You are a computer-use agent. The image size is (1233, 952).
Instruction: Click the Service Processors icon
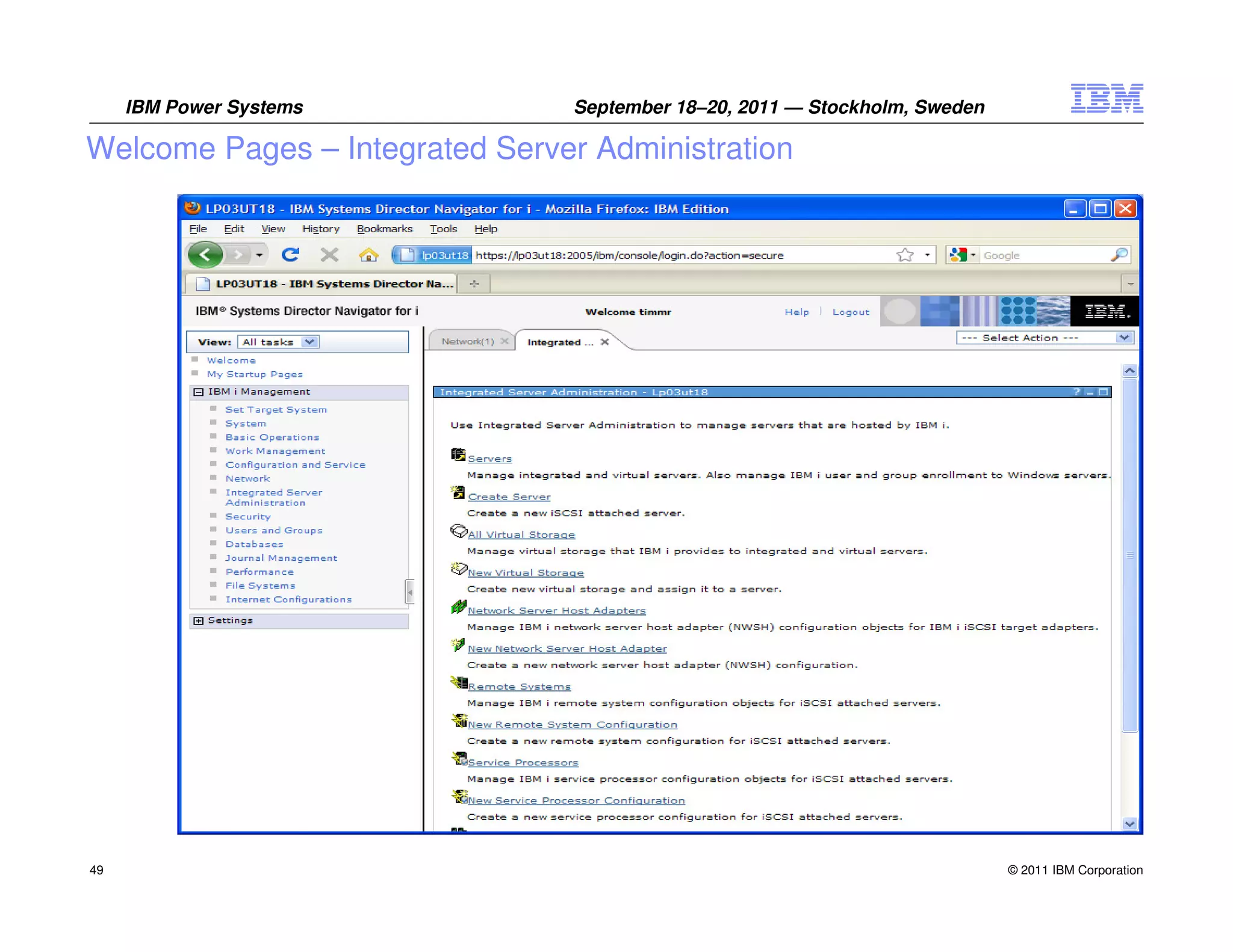coord(459,758)
